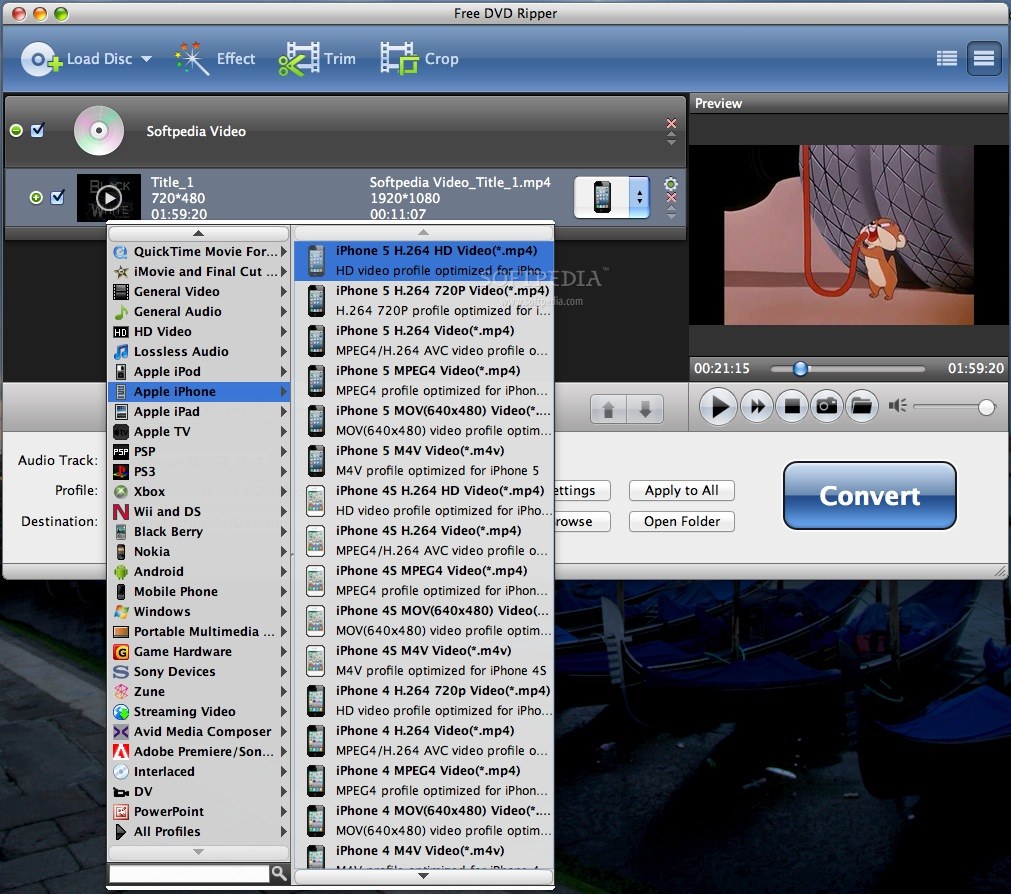Click the profile search input field
This screenshot has height=894, width=1011.
(189, 873)
